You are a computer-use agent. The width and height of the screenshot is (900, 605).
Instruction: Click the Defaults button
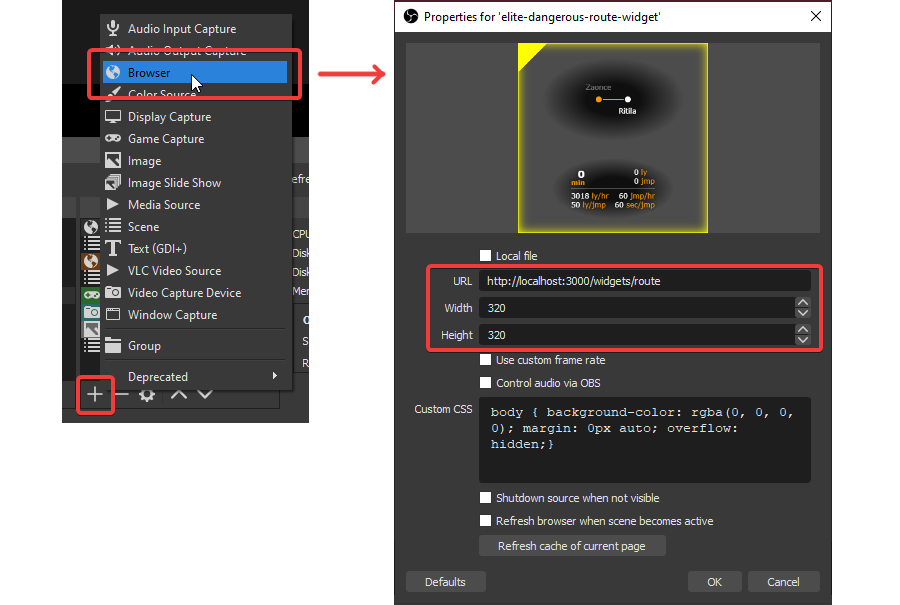(445, 581)
